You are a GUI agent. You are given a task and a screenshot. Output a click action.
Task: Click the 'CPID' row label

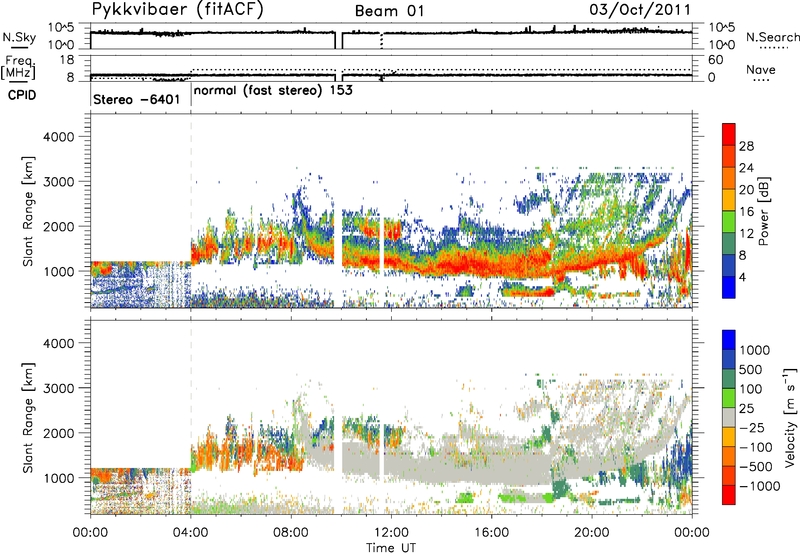[x=22, y=95]
